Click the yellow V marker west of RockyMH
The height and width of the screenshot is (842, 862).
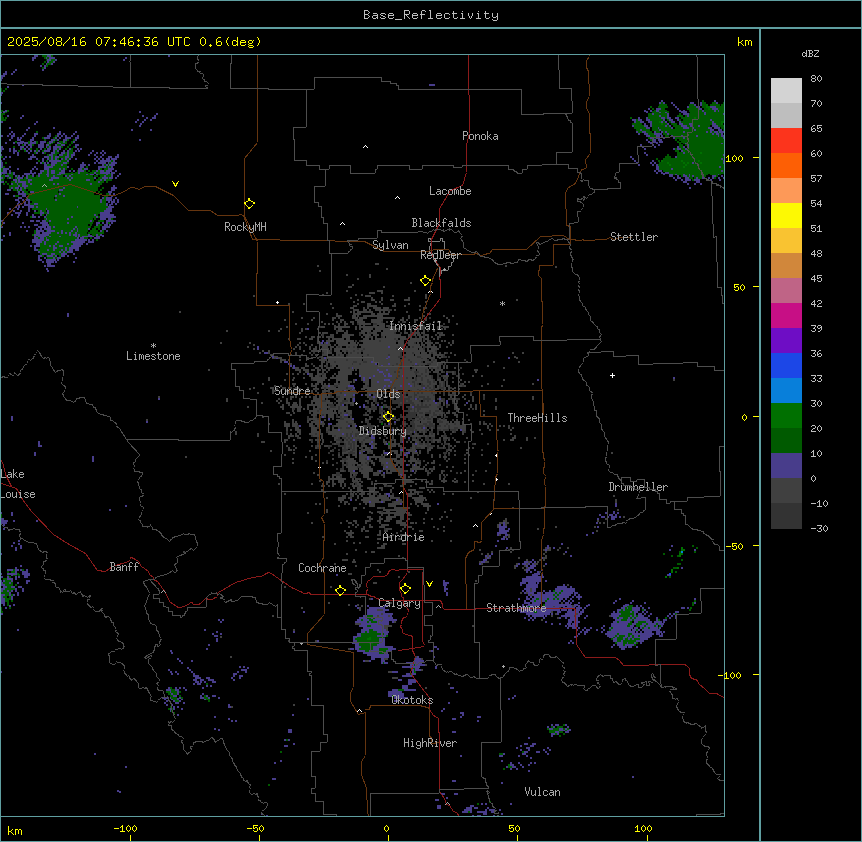pos(175,184)
